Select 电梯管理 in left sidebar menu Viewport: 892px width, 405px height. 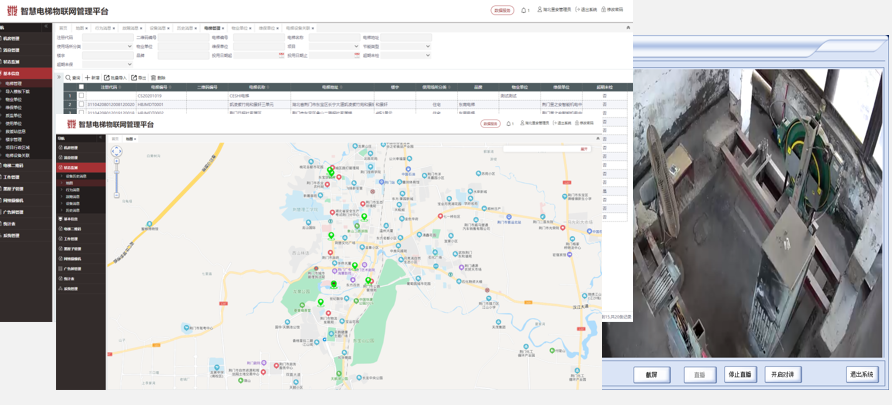tap(15, 83)
